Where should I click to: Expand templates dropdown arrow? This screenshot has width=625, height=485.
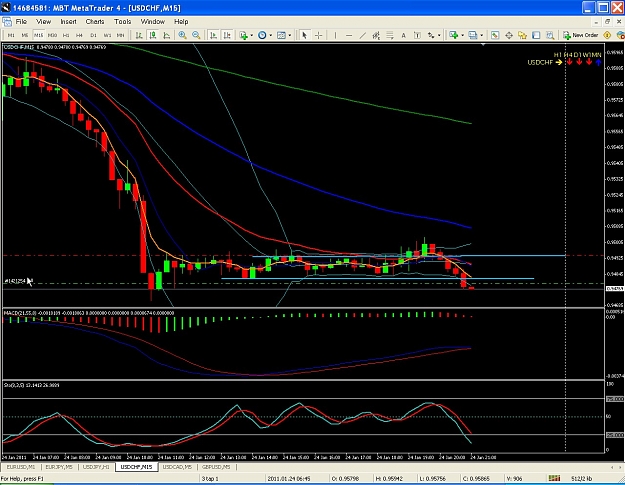290,35
